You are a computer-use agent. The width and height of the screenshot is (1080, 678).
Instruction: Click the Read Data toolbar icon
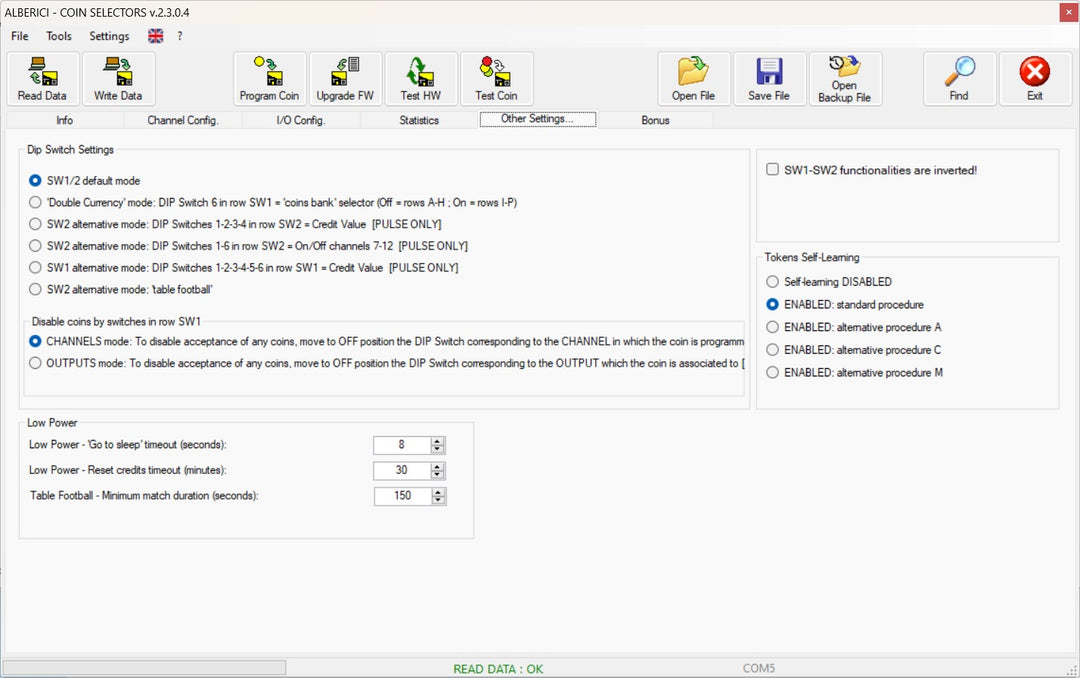(42, 78)
